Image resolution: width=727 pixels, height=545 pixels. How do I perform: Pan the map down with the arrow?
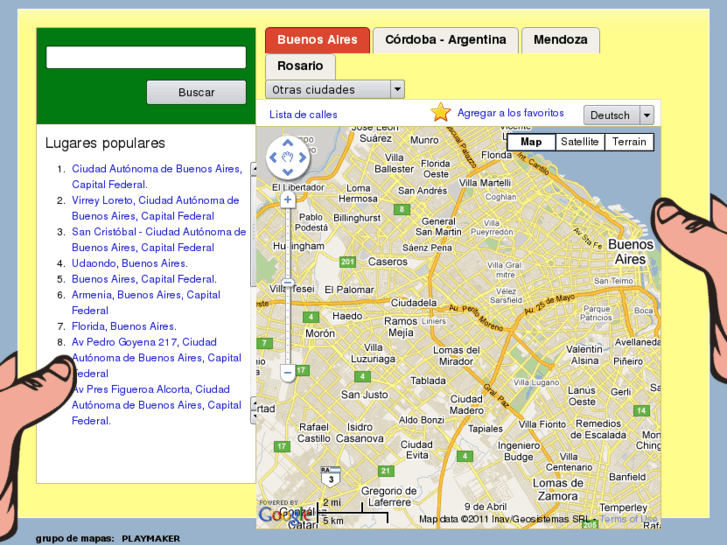(x=287, y=172)
